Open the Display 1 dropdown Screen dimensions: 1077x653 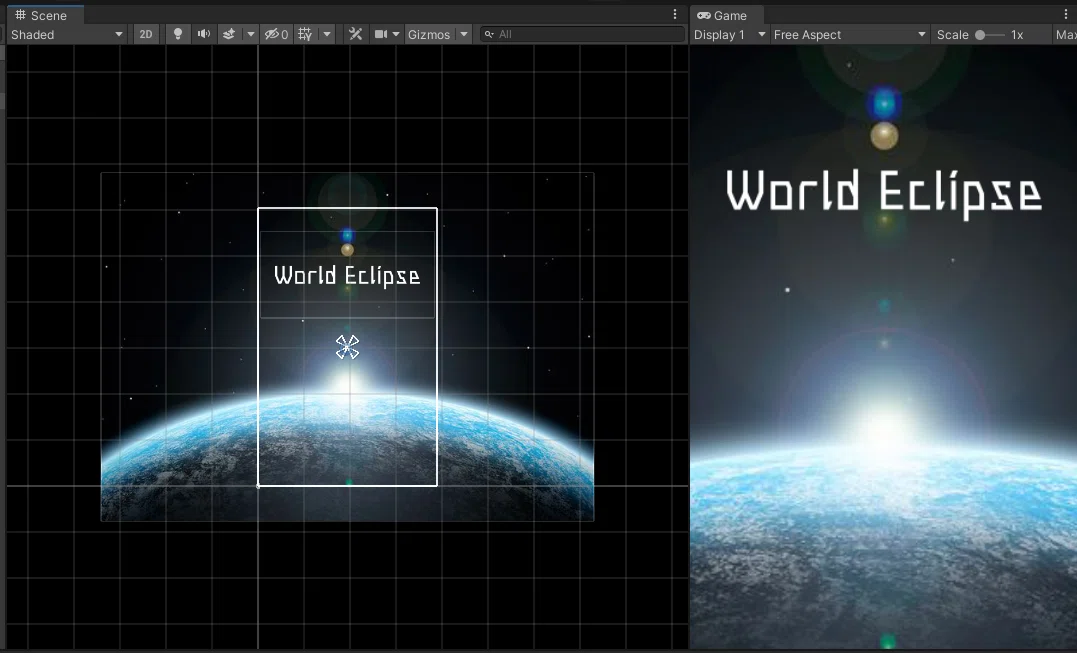pos(729,34)
